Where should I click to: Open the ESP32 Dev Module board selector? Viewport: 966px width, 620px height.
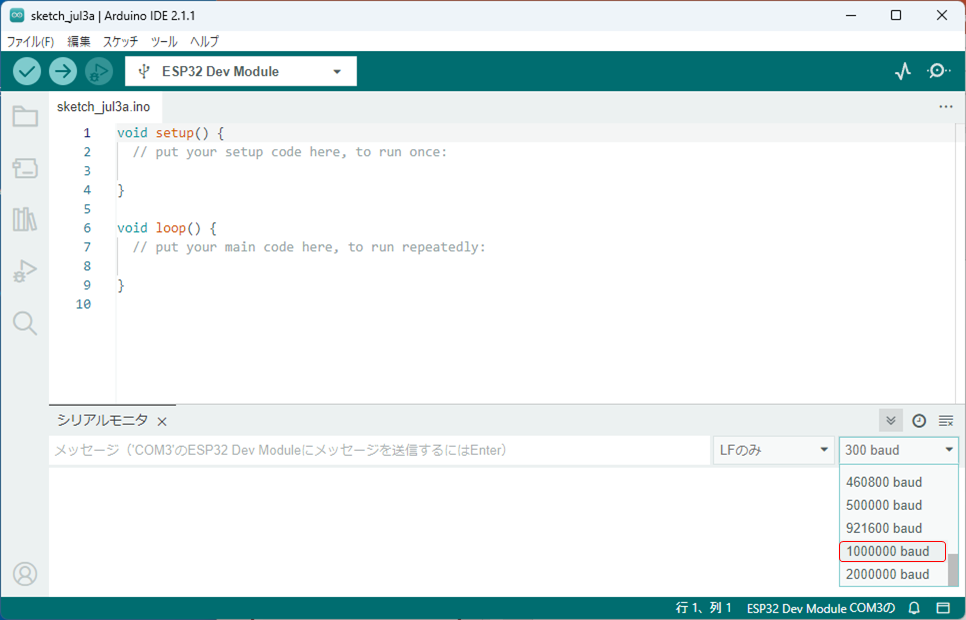(241, 71)
